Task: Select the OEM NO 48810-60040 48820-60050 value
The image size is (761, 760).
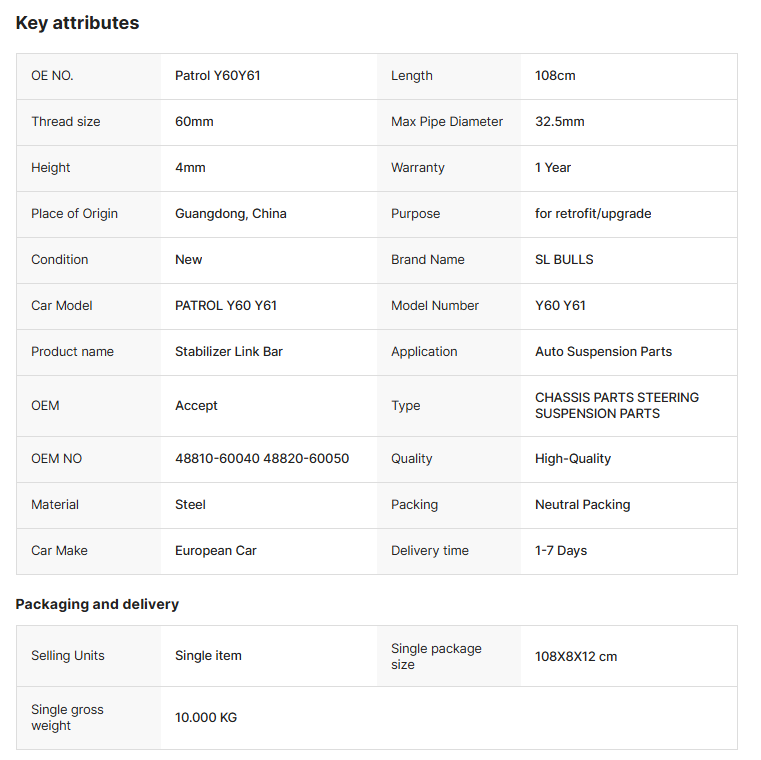Action: click(x=262, y=459)
